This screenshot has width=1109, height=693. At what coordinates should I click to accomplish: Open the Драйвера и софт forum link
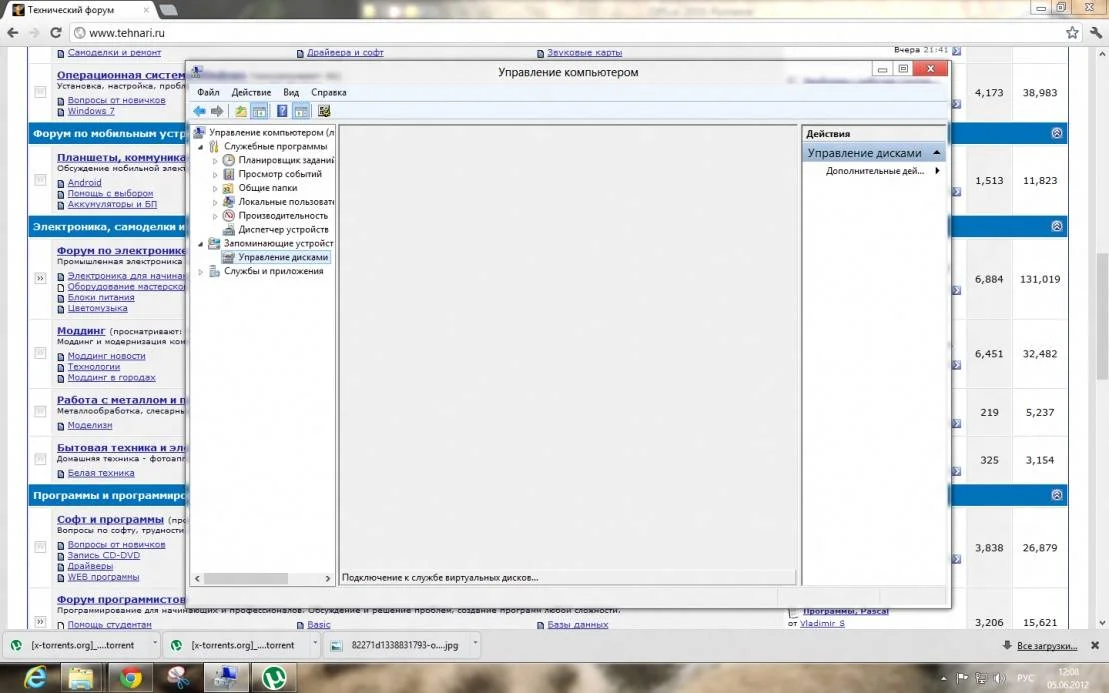(x=344, y=52)
